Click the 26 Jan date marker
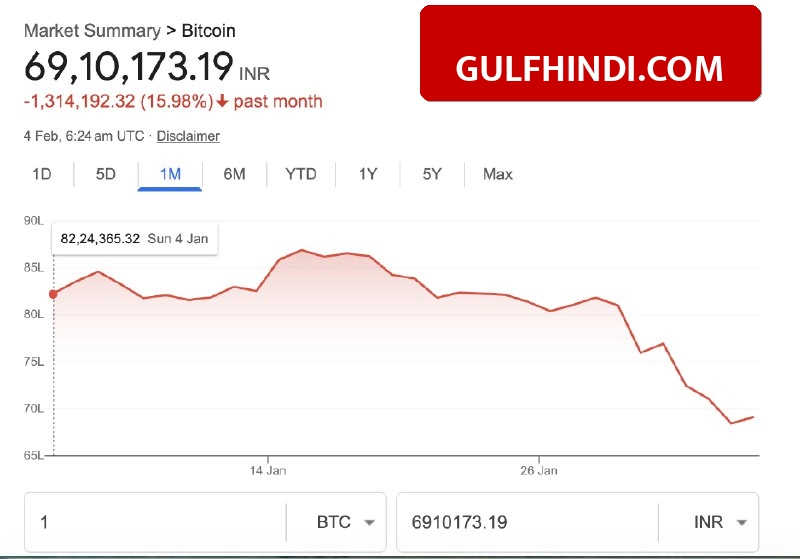800x559 pixels. pos(539,469)
